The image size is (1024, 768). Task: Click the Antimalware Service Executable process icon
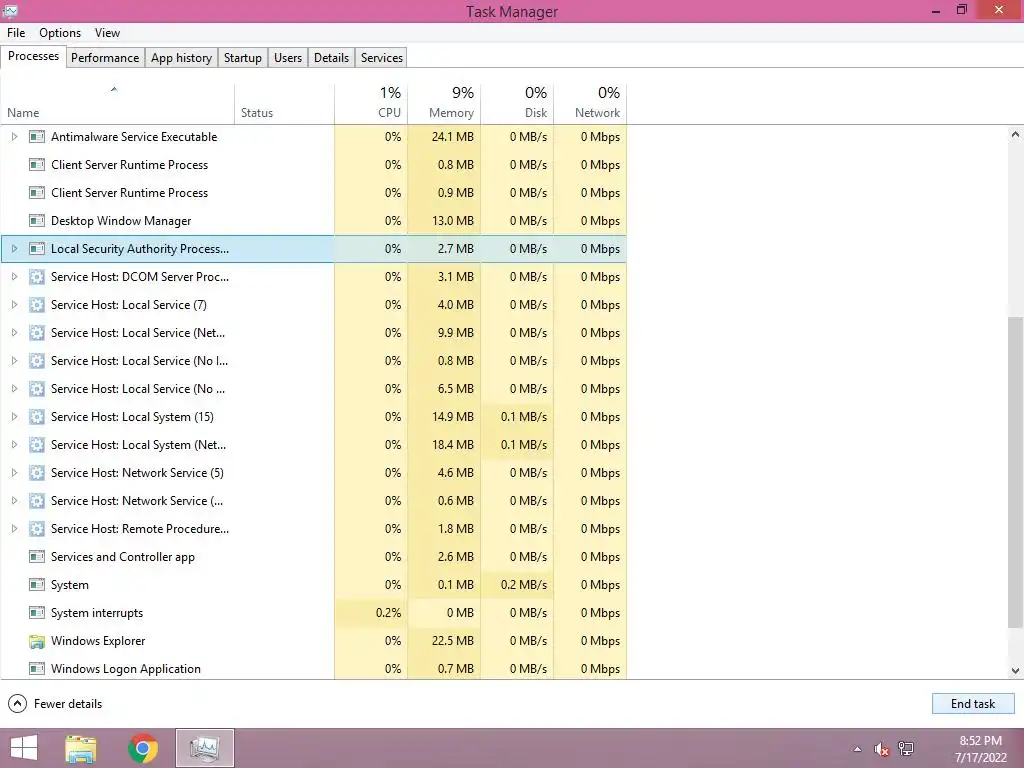pyautogui.click(x=37, y=136)
